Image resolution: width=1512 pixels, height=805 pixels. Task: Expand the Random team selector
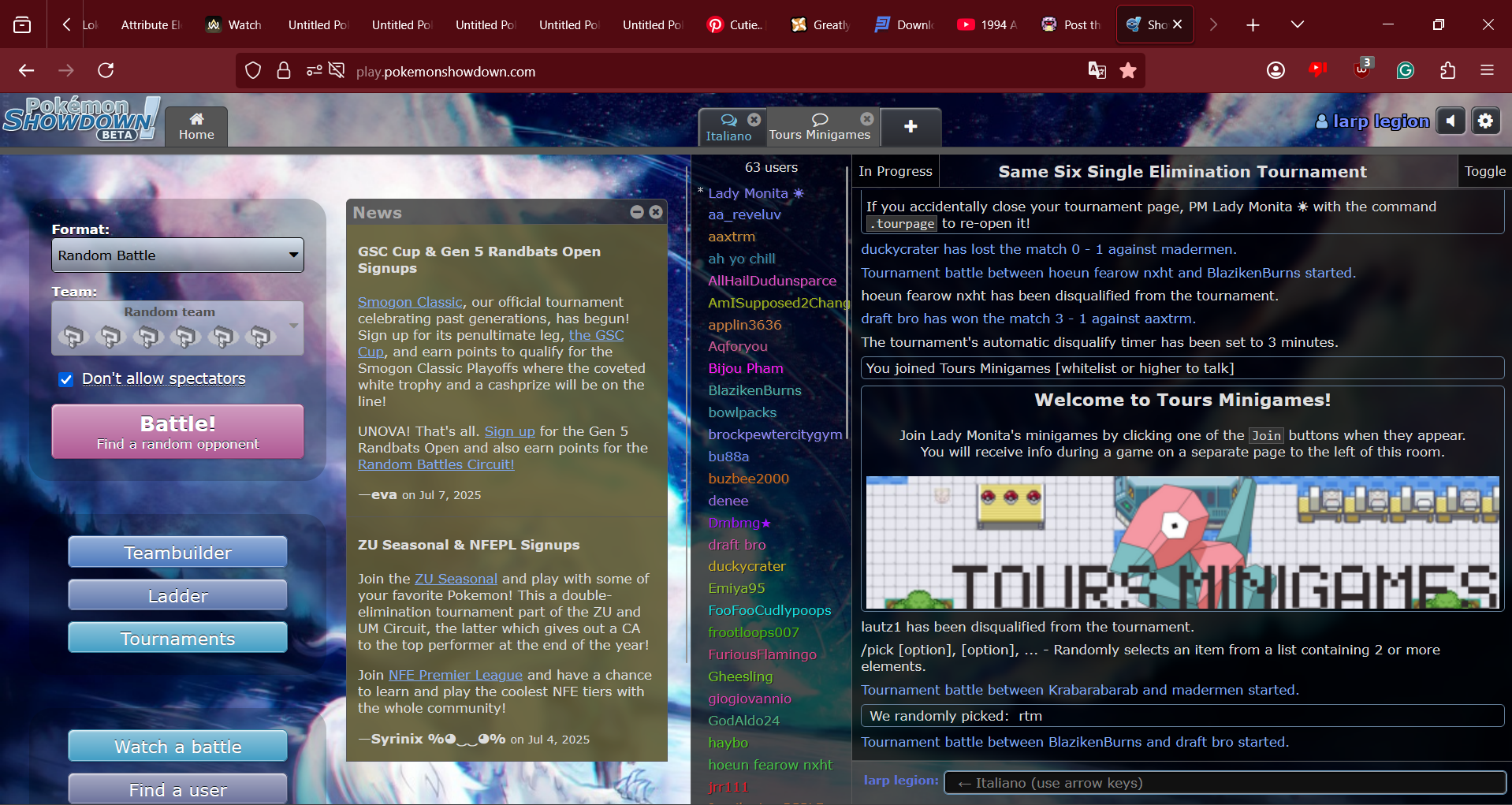click(177, 328)
